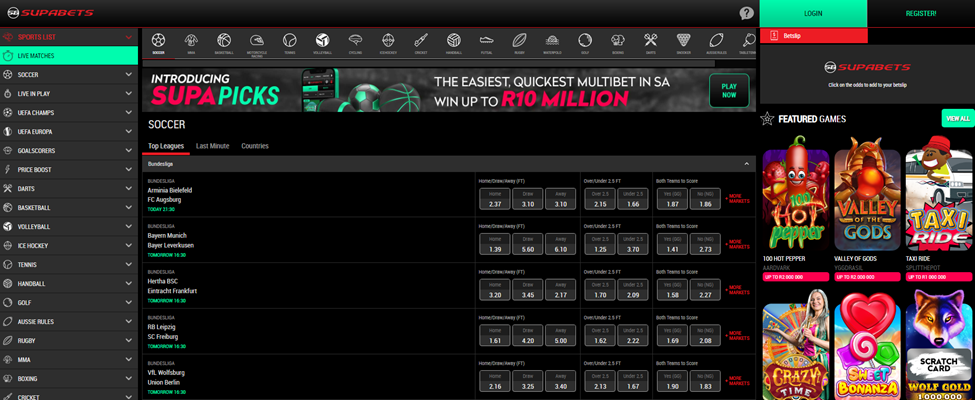Select Boxing gloves icon in top sports bar
This screenshot has height=400, width=975.
[x=617, y=40]
